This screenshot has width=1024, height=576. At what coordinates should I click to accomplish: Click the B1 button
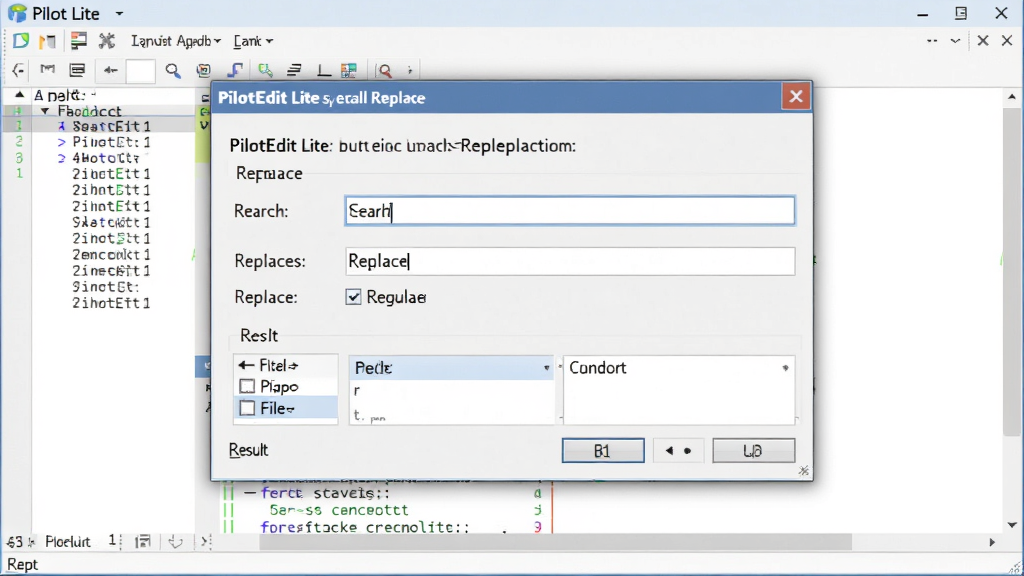[x=603, y=451]
